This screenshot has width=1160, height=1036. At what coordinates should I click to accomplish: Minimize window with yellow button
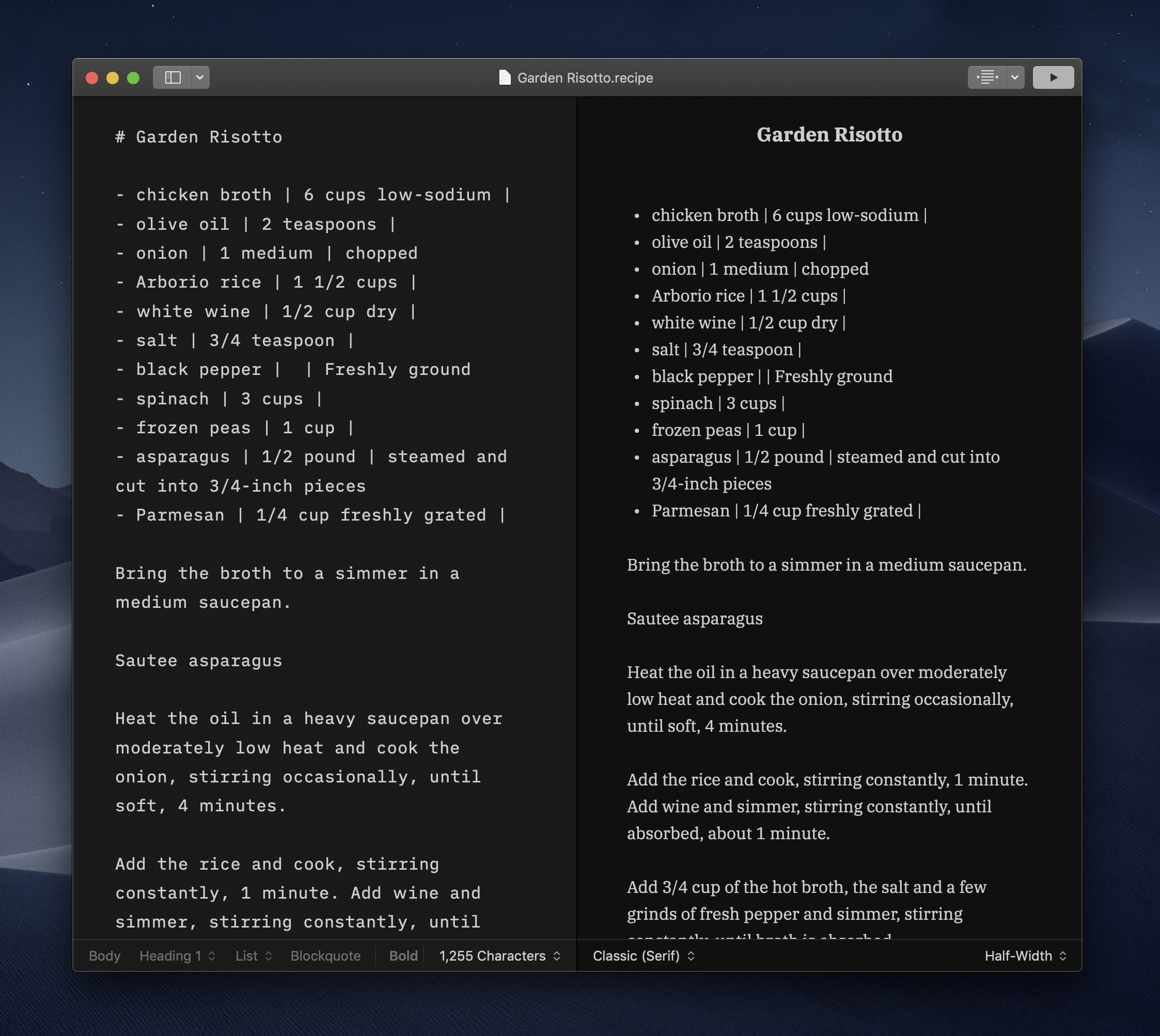[x=113, y=78]
